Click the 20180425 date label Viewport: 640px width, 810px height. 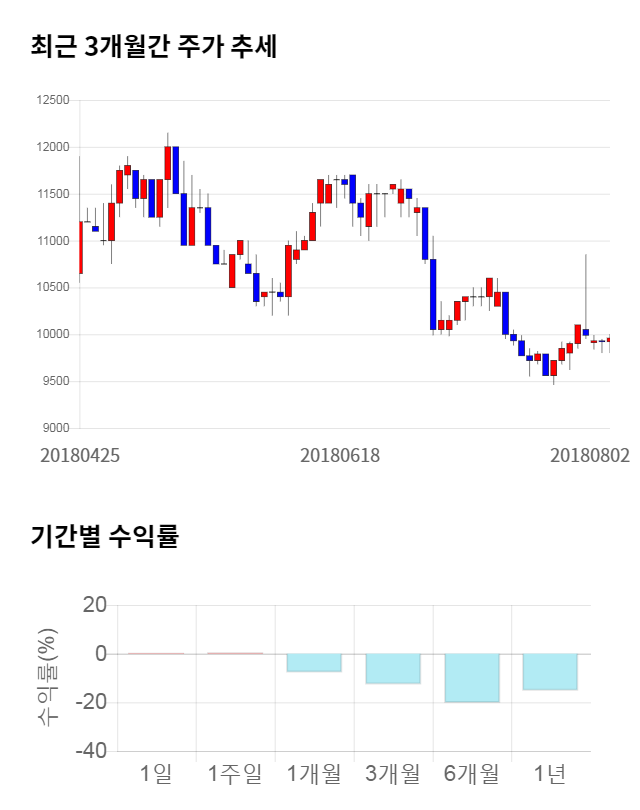click(x=80, y=455)
